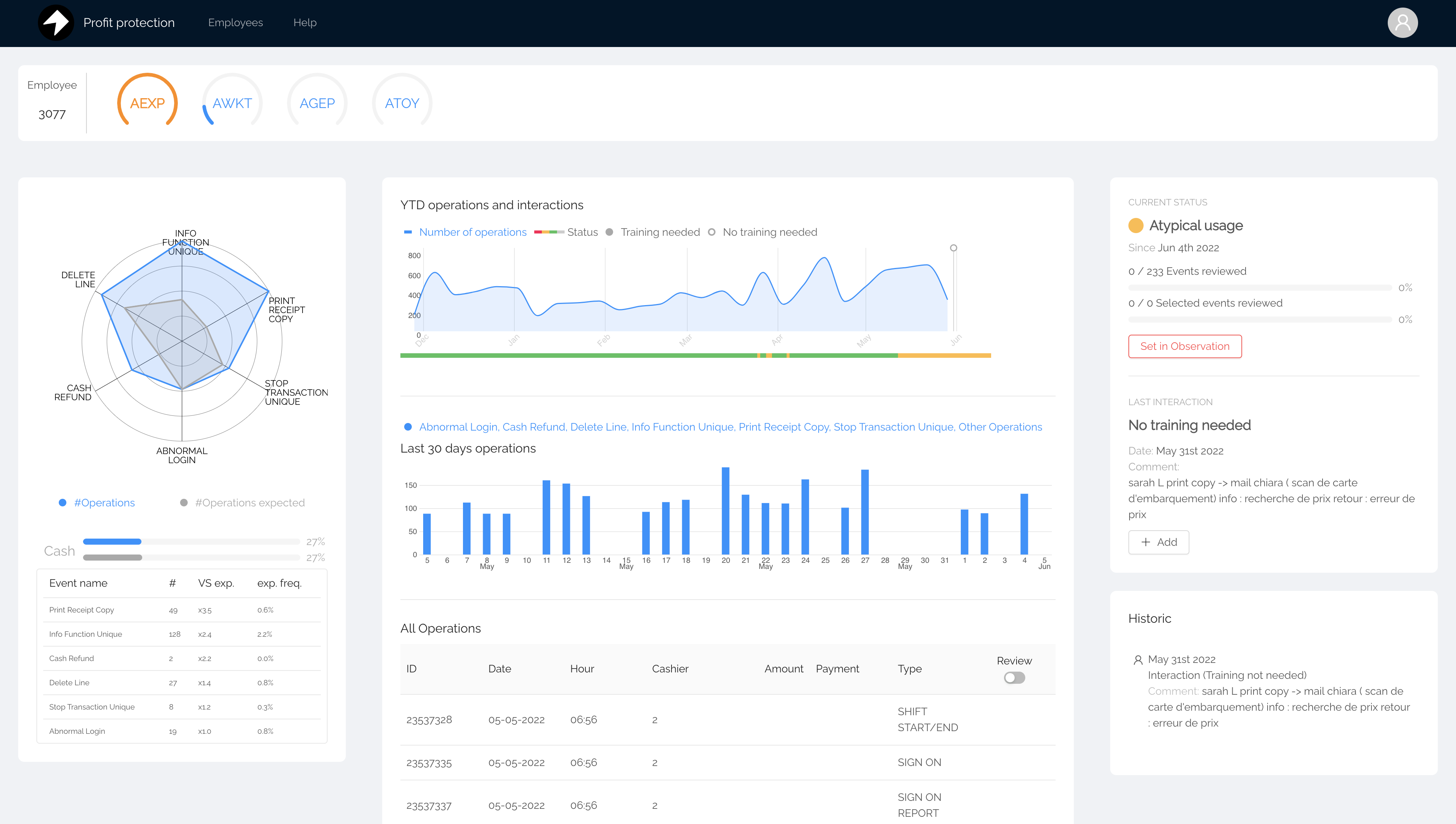This screenshot has height=824, width=1456.
Task: Click the June 4 bar in chart
Action: pos(1024,524)
